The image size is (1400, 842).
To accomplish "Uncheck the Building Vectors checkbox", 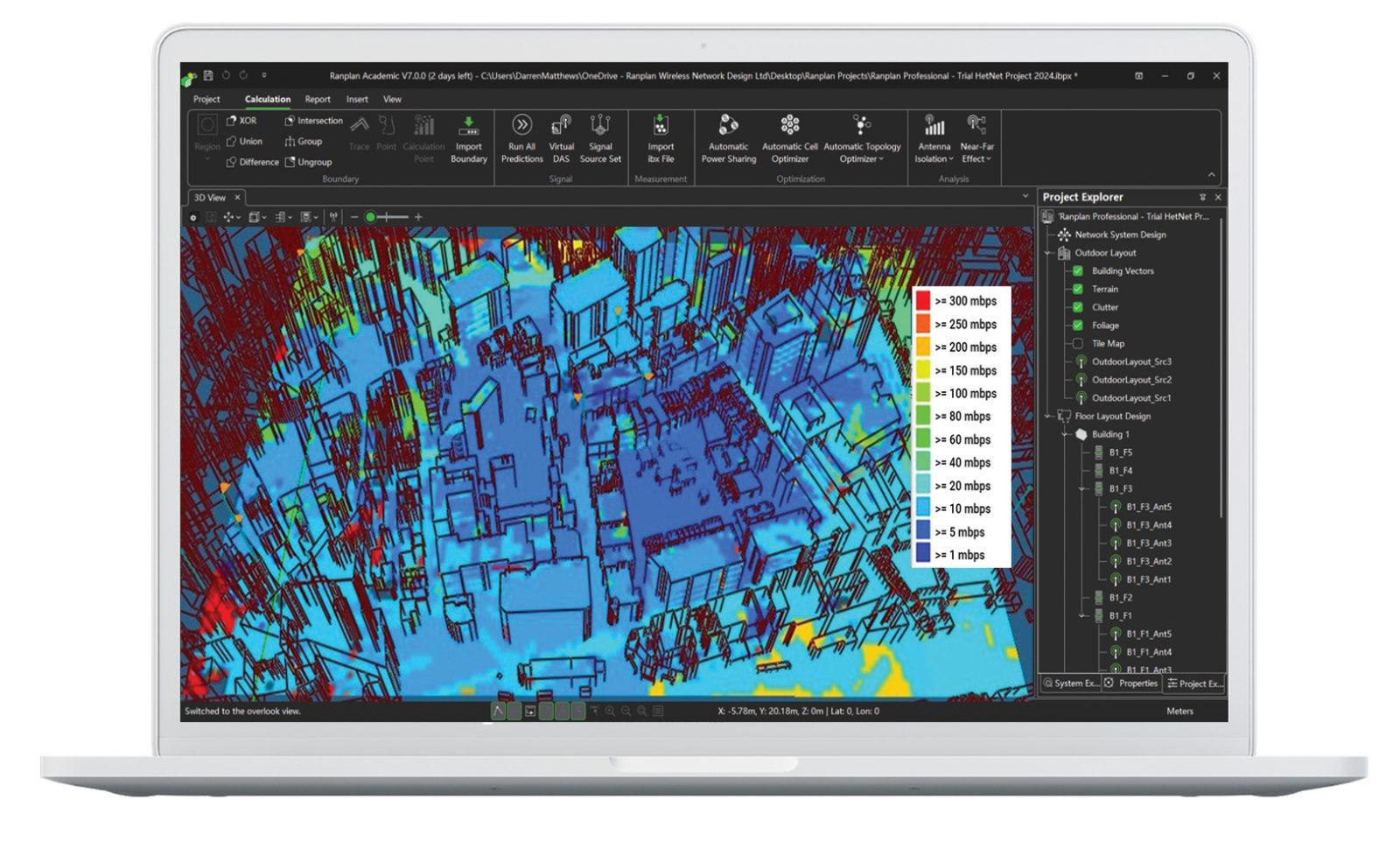I will pyautogui.click(x=1078, y=271).
